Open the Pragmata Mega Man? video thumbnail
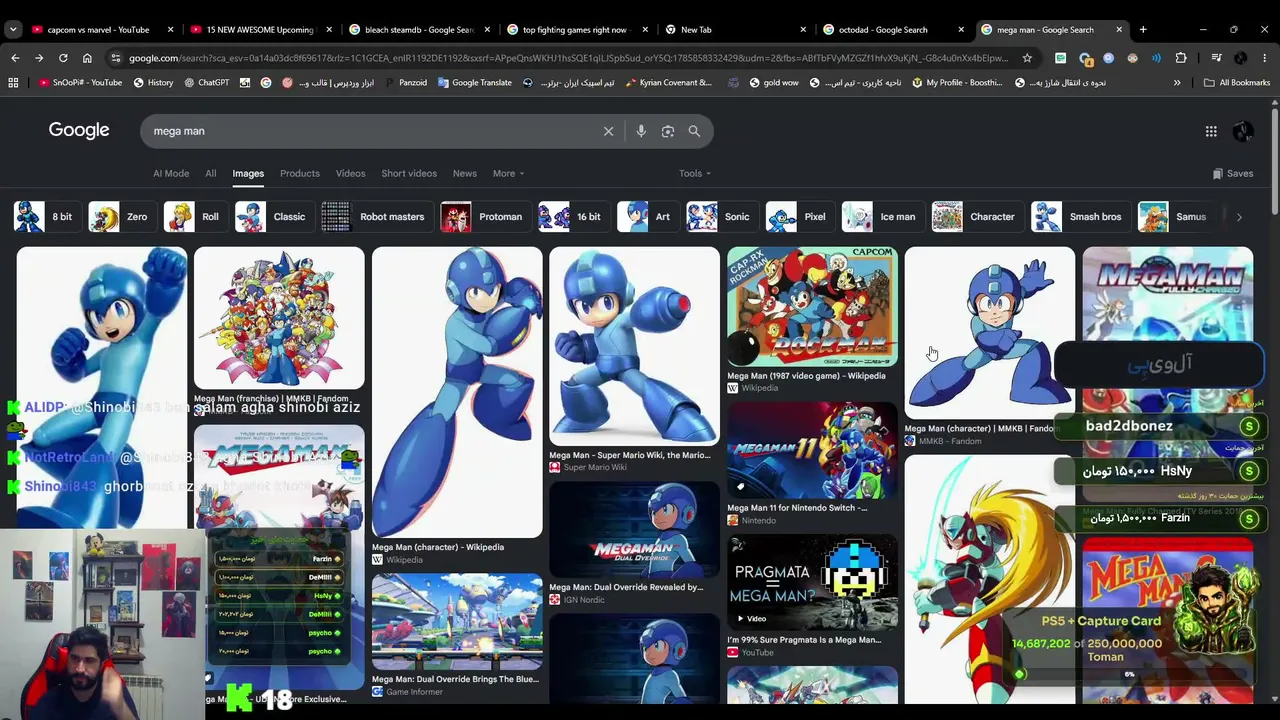This screenshot has width=1280, height=720. click(812, 582)
